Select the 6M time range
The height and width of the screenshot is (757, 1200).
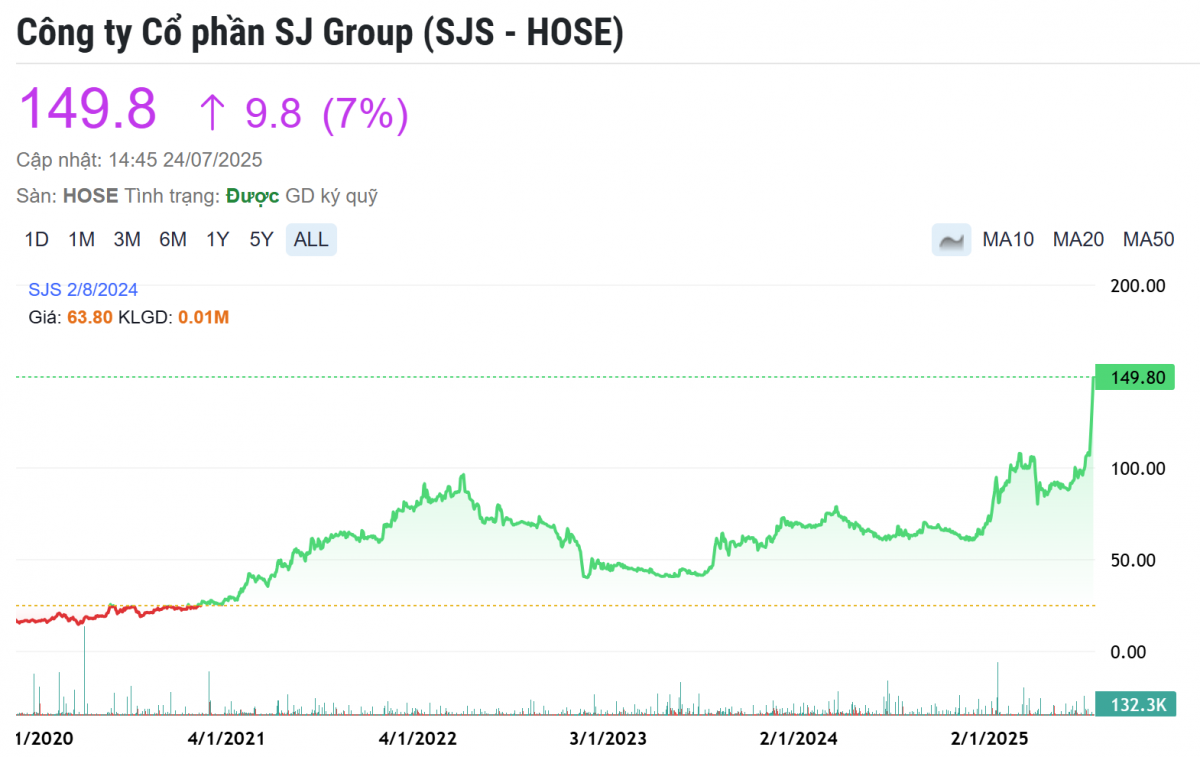(x=173, y=240)
